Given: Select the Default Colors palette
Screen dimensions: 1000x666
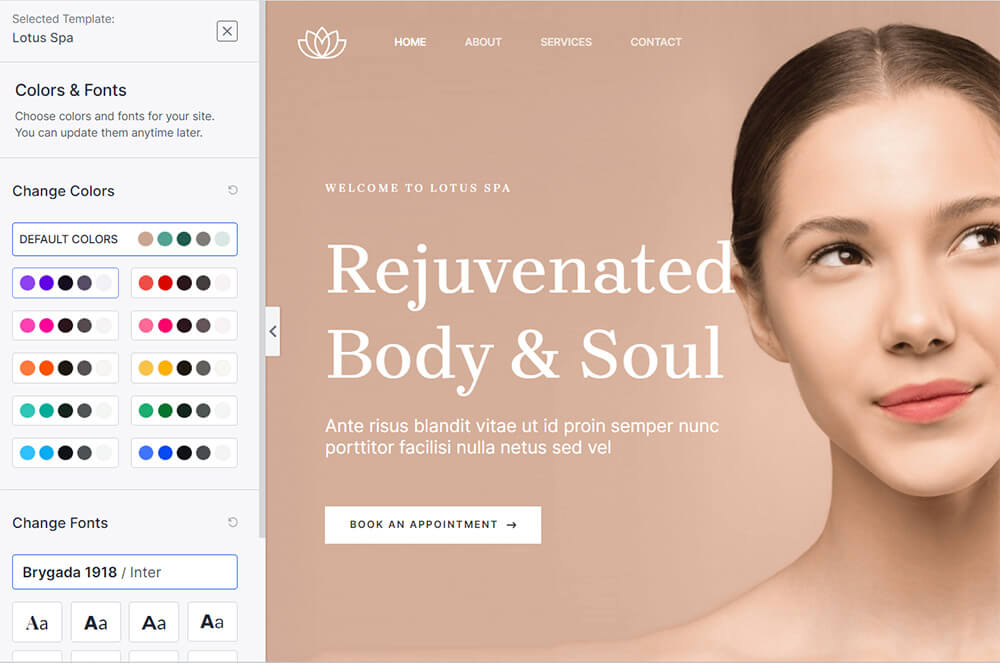Looking at the screenshot, I should pyautogui.click(x=125, y=239).
